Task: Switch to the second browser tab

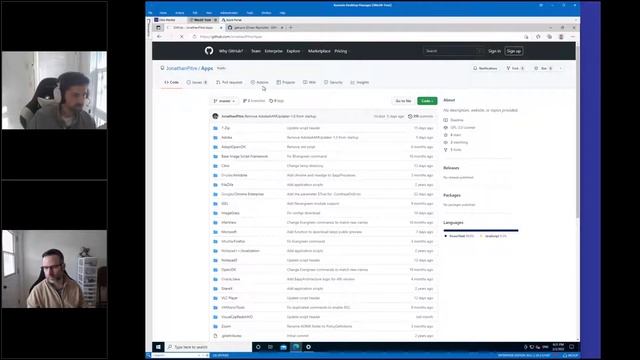Action: (256, 28)
